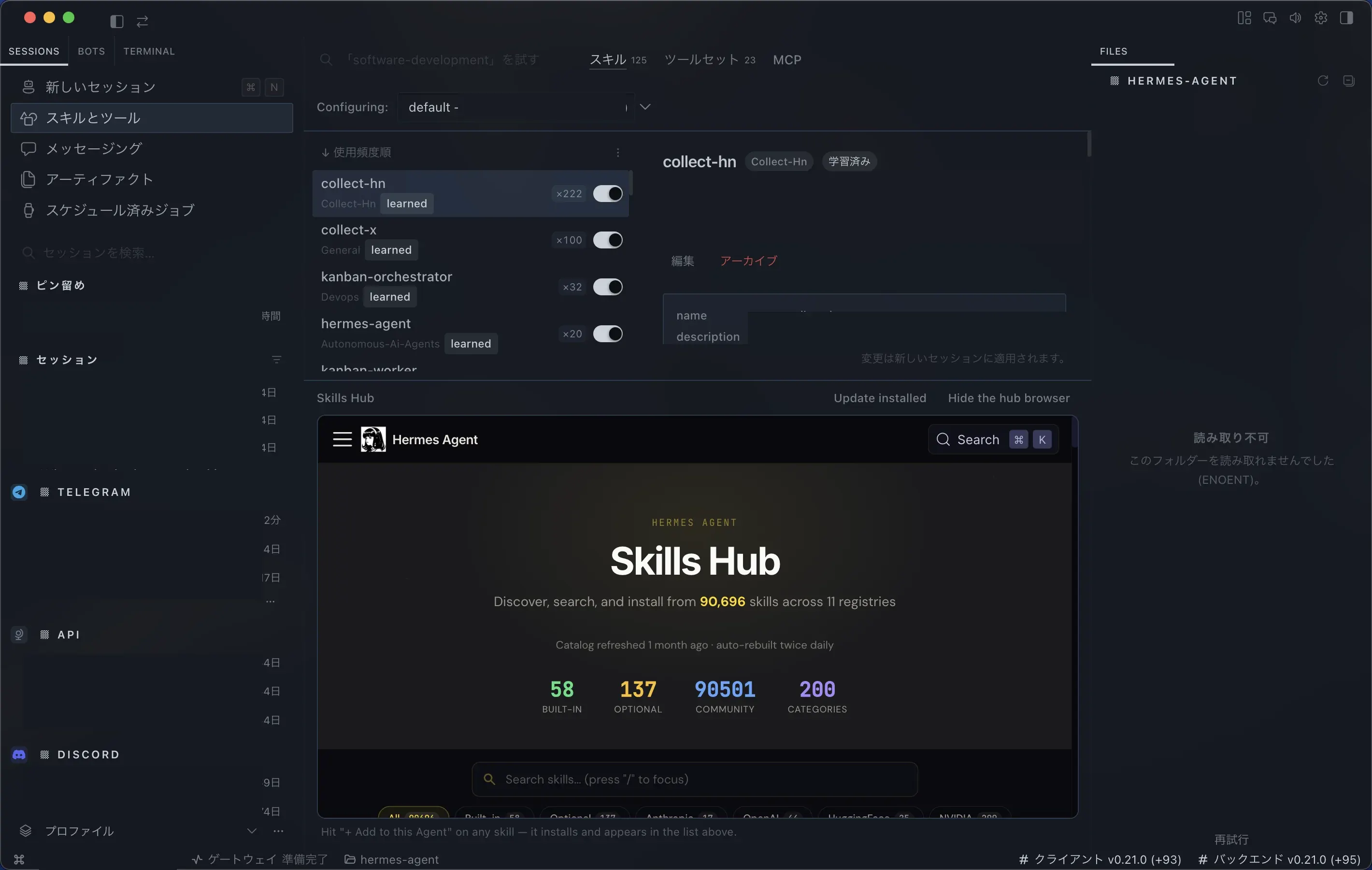Screen dimensions: 1372x870
Task: Open the three-dot menu beside プロファイル
Action: (278, 831)
